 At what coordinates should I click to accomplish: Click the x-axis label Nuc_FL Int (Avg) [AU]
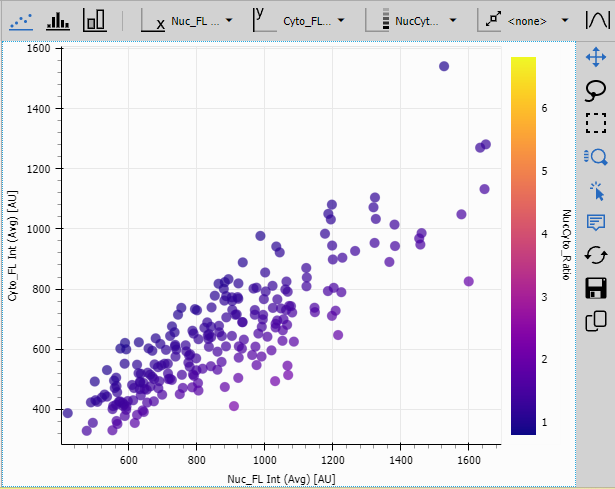(x=281, y=479)
